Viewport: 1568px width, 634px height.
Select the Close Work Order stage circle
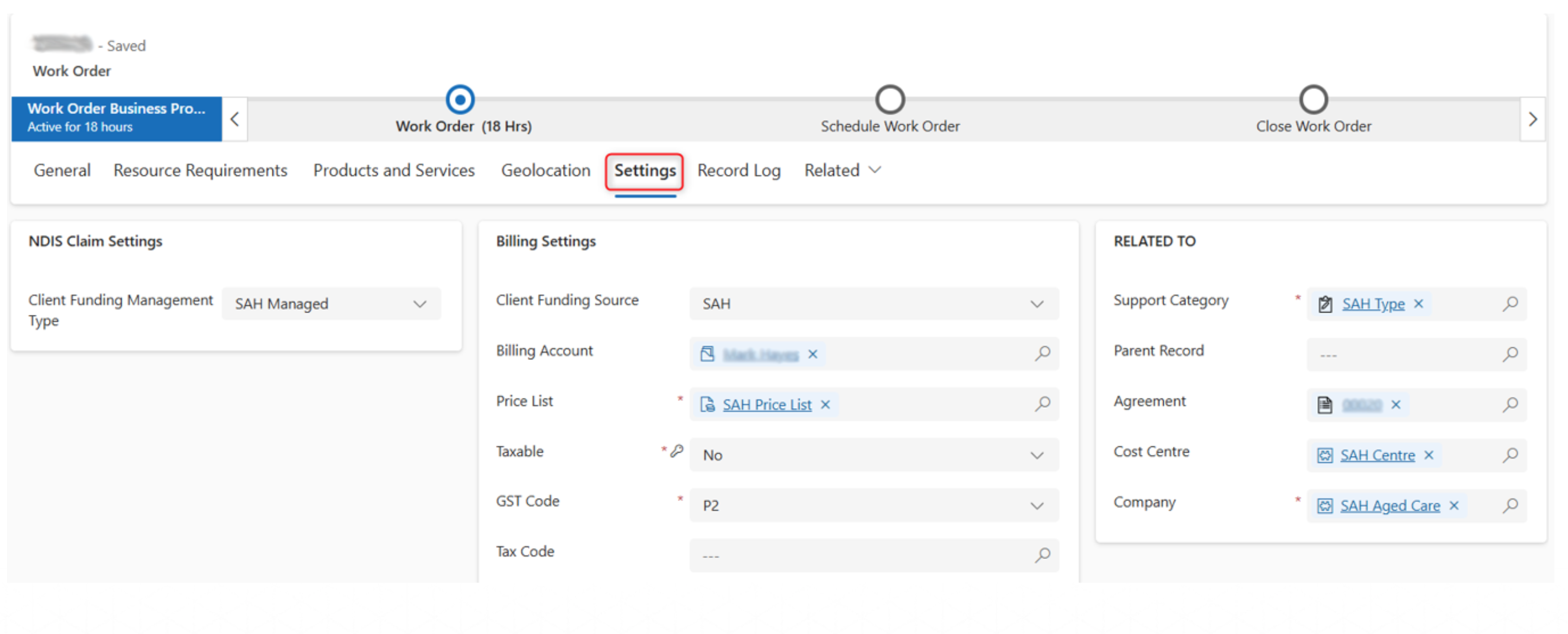[1313, 99]
